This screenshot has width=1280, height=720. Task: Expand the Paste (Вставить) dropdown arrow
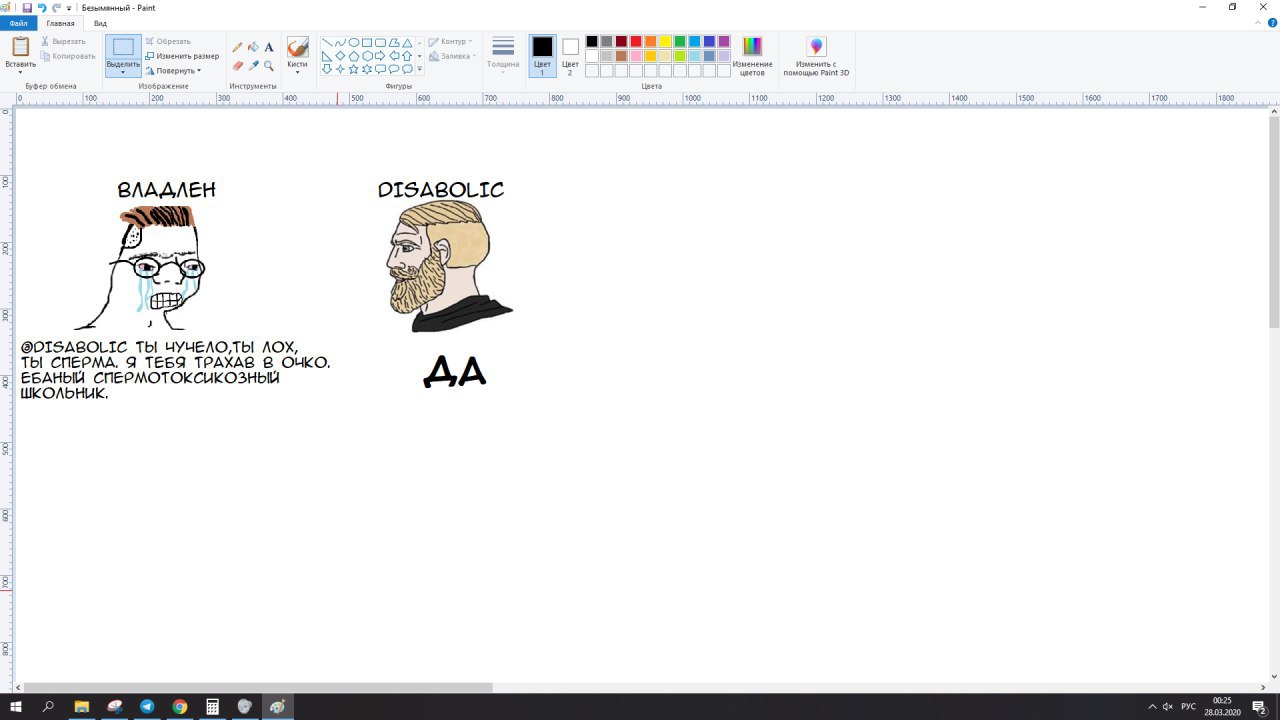20,72
